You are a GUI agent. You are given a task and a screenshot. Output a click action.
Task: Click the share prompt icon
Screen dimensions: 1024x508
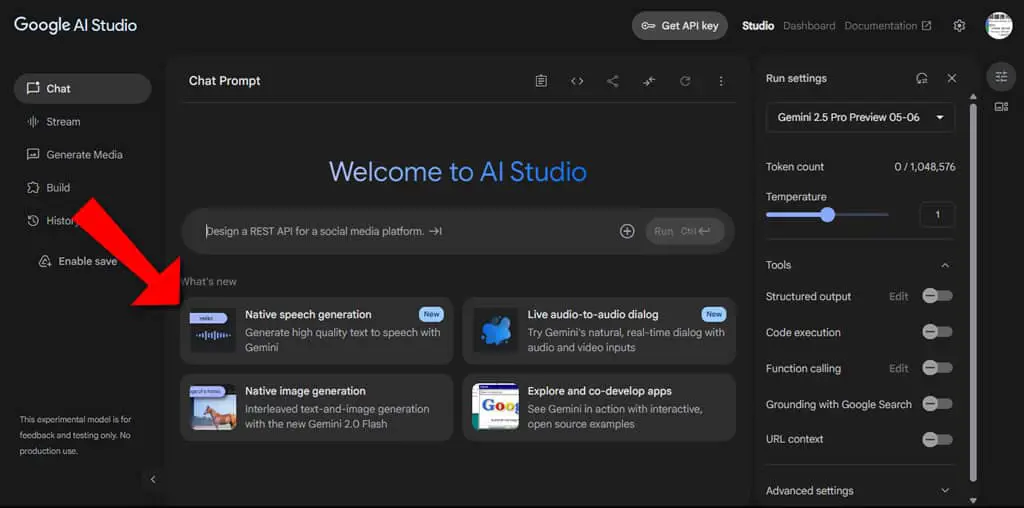pos(613,81)
